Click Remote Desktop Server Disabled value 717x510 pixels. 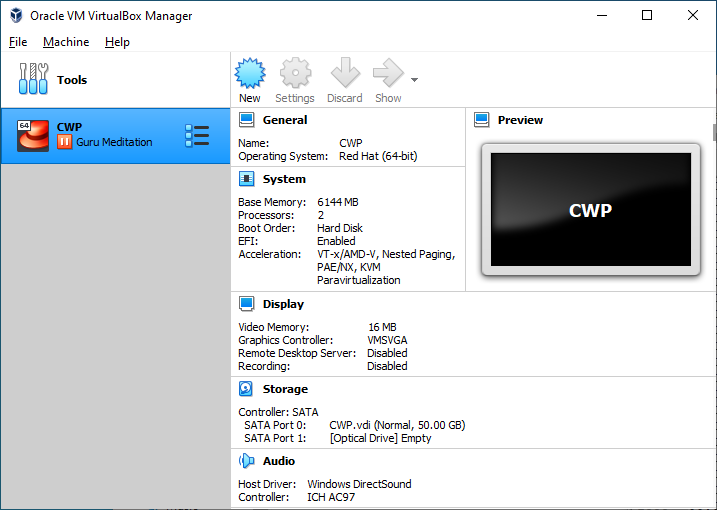coord(387,353)
